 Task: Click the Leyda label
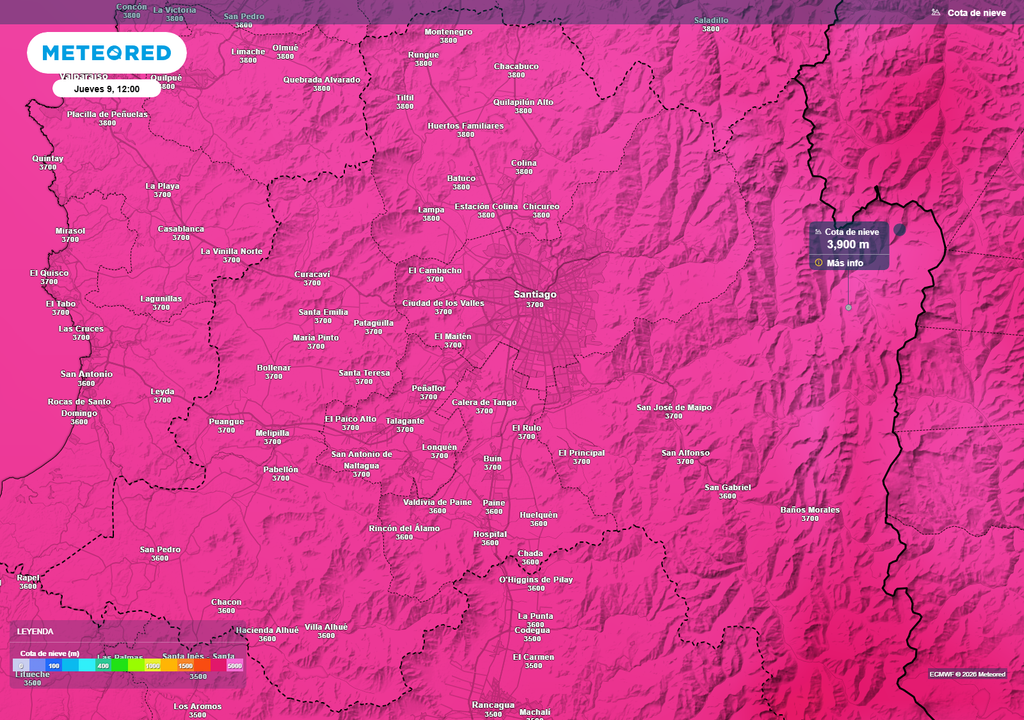(163, 391)
